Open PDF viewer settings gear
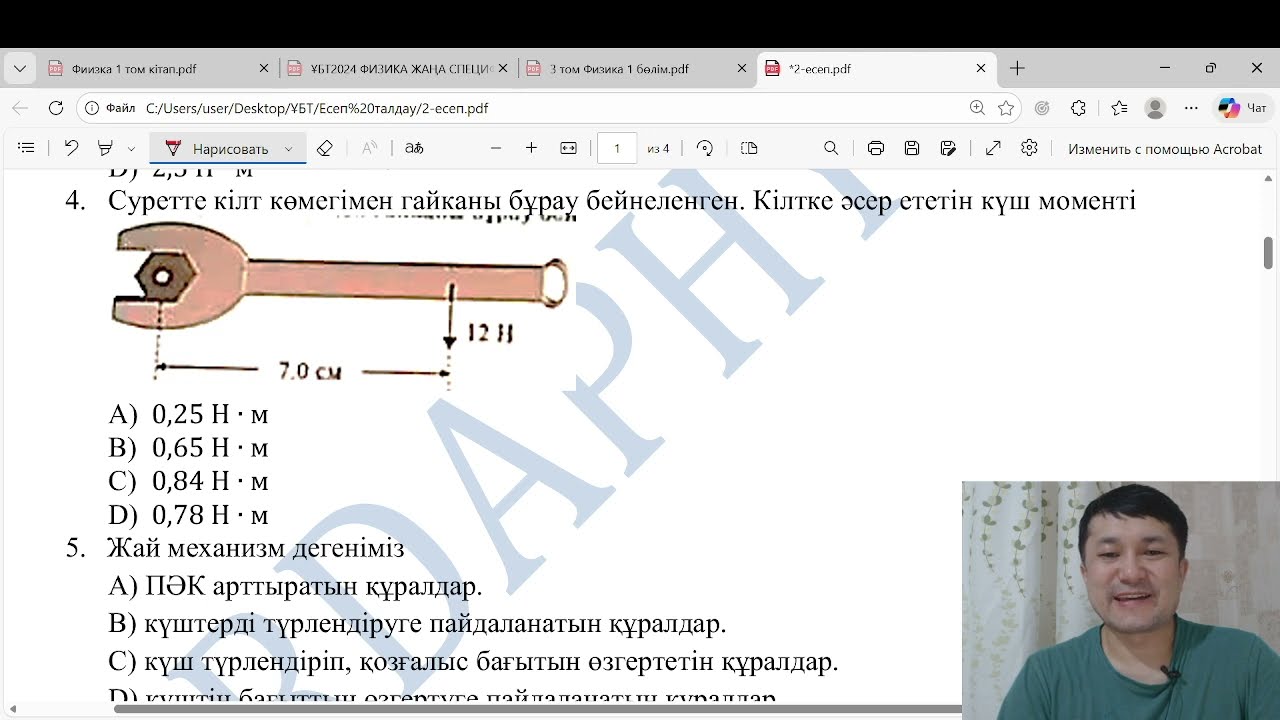This screenshot has width=1280, height=720. (x=1029, y=148)
